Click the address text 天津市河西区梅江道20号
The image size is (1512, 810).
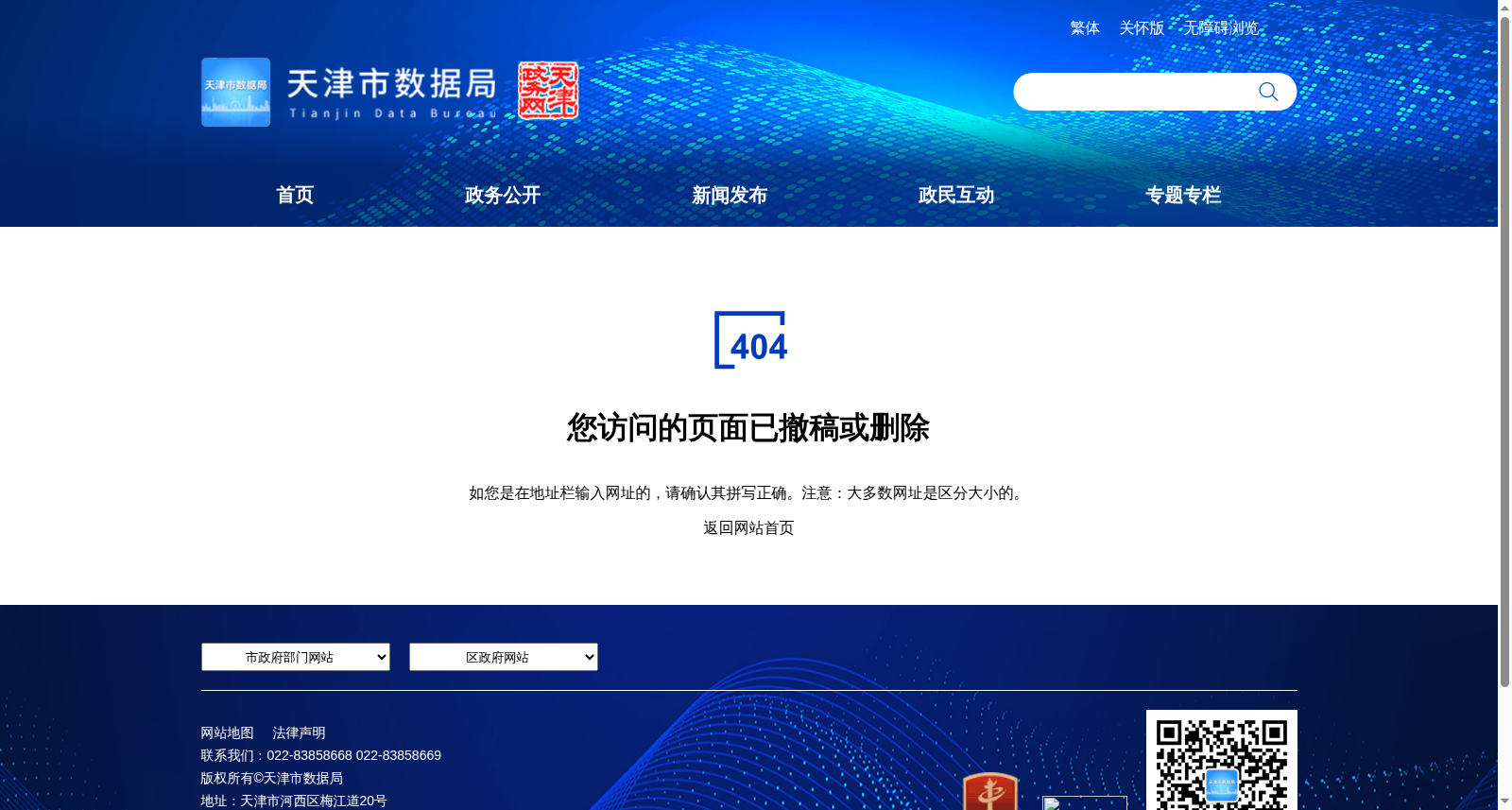click(314, 801)
